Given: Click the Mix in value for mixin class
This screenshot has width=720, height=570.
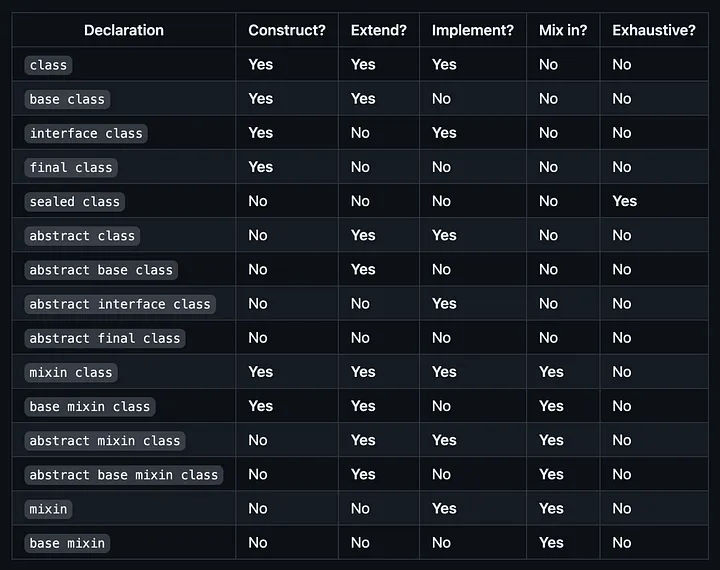Looking at the screenshot, I should 551,372.
